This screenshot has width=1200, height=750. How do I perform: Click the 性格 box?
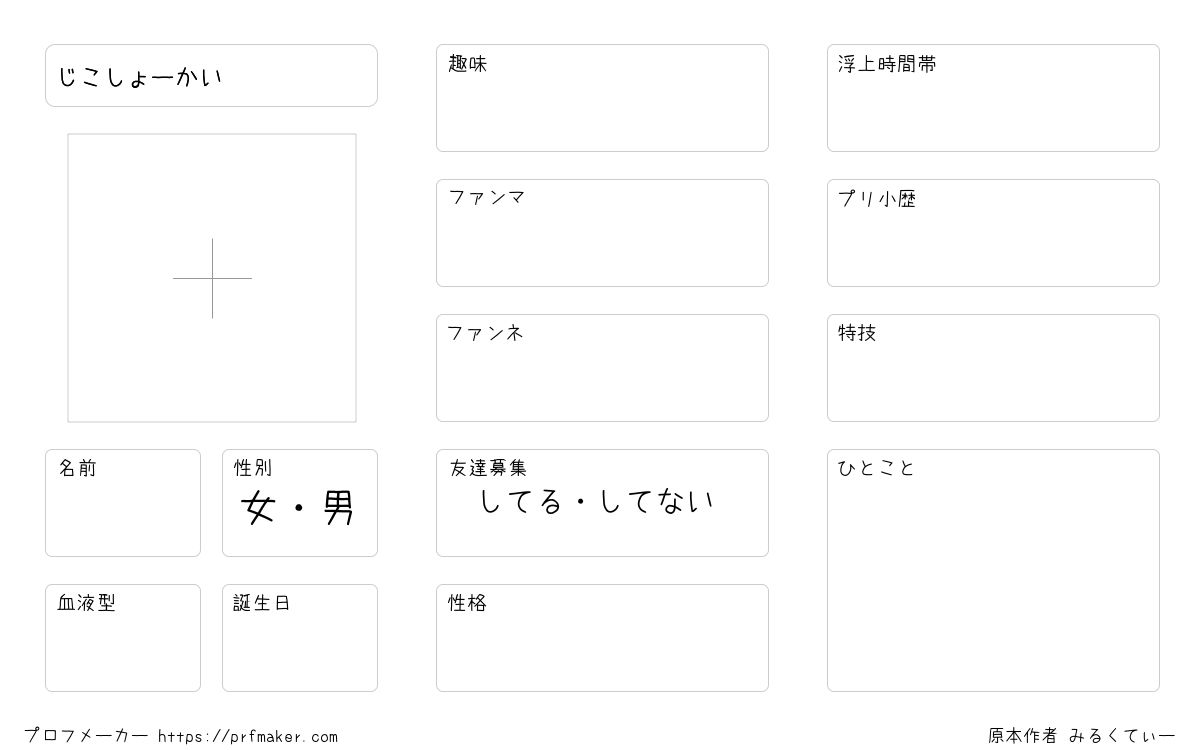(602, 638)
